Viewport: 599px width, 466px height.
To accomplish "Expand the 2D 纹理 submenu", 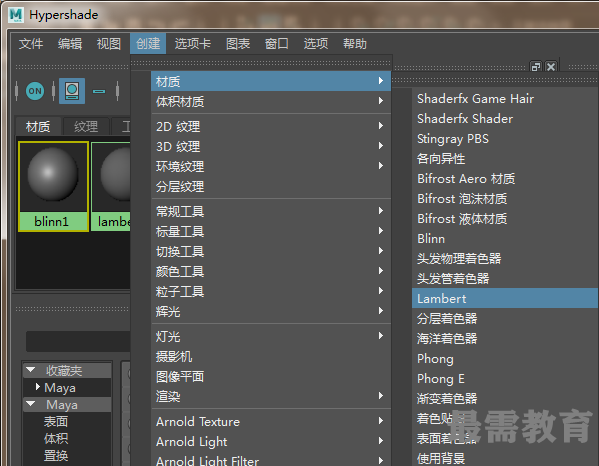I will pyautogui.click(x=271, y=126).
